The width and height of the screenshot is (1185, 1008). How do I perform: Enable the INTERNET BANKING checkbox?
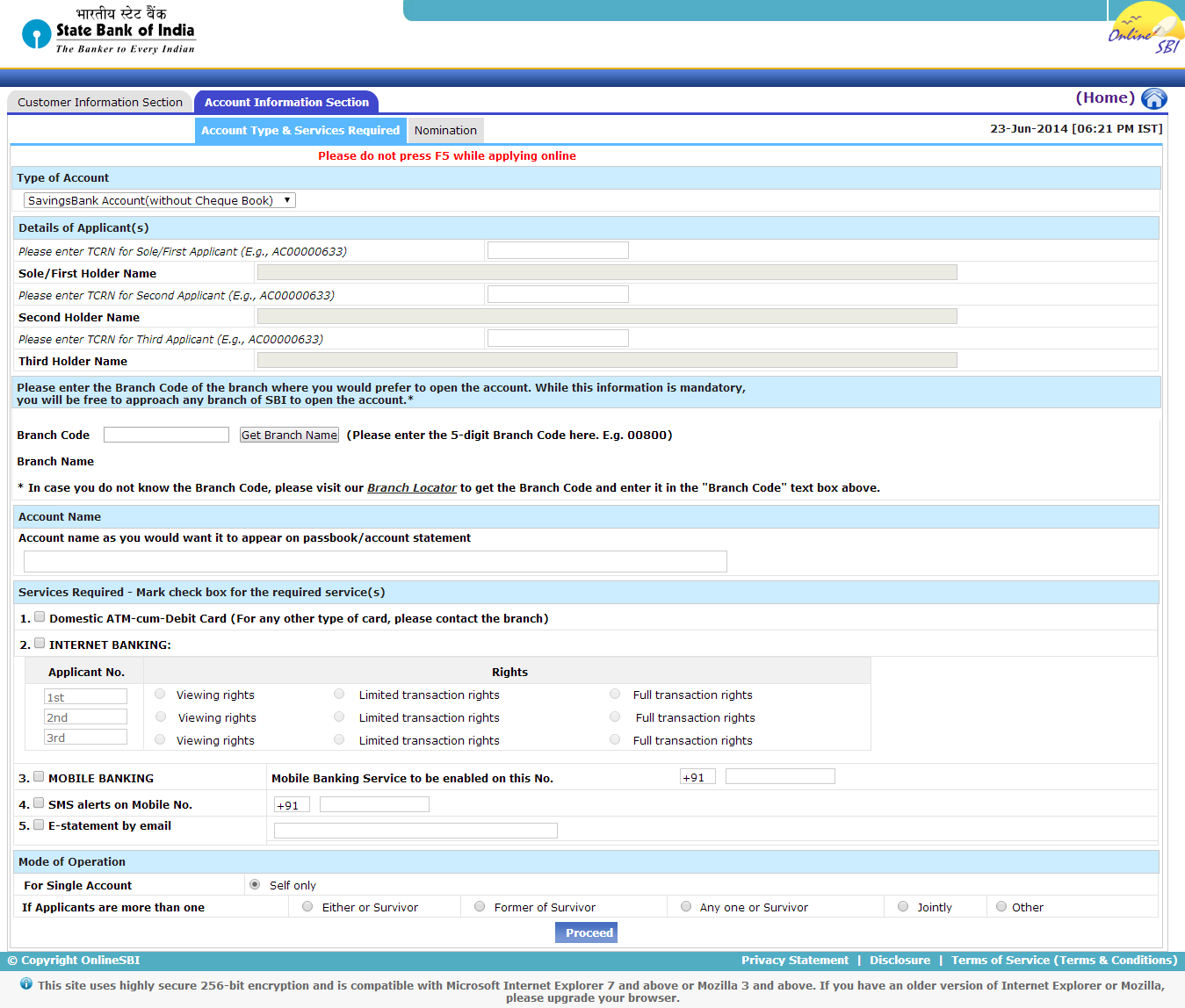tap(40, 643)
